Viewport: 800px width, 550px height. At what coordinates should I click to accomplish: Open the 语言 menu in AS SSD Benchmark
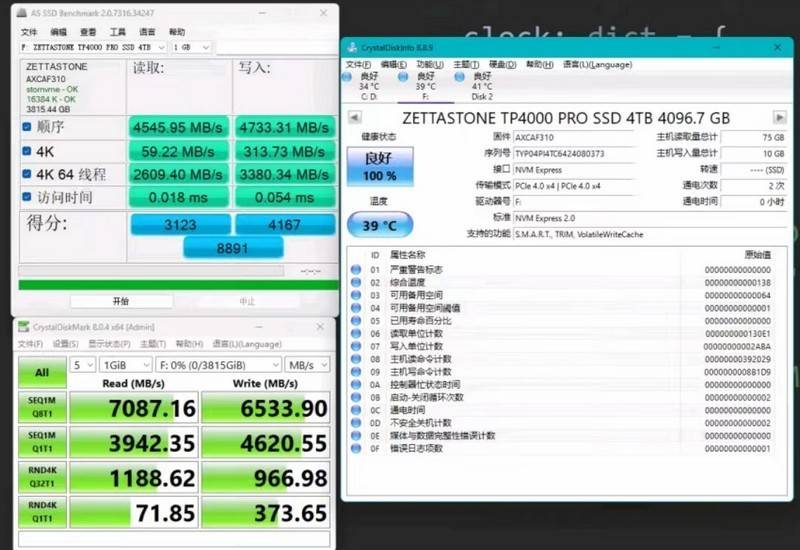147,32
